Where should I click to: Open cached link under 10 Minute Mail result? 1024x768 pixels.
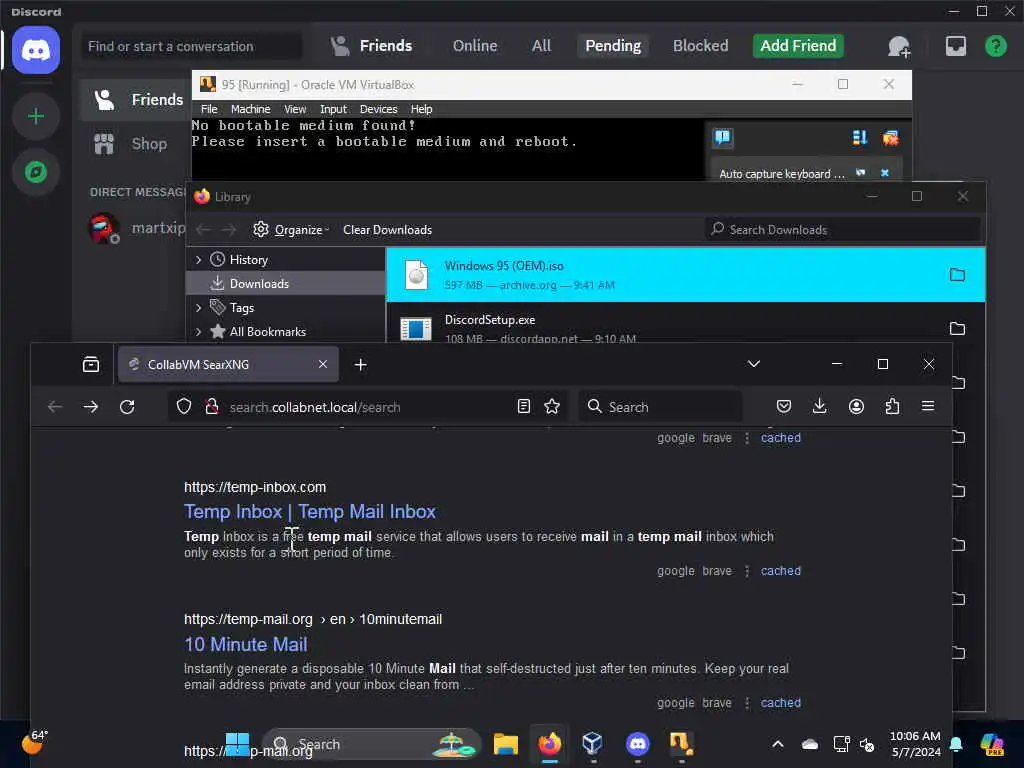pyautogui.click(x=780, y=703)
